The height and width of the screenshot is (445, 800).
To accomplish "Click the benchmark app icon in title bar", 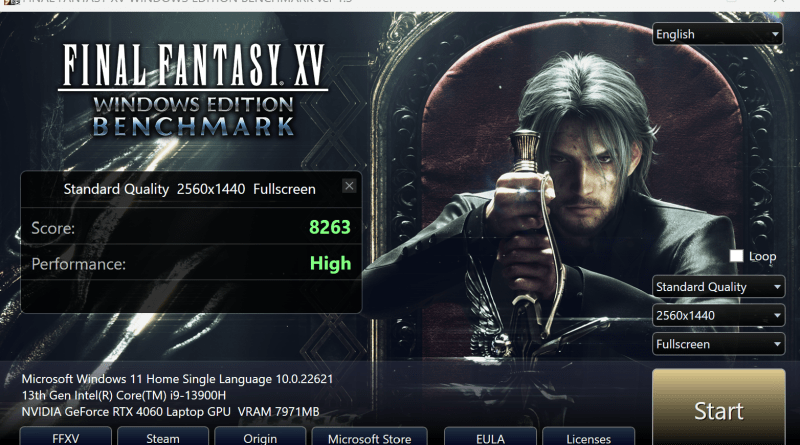I will coord(11,2).
